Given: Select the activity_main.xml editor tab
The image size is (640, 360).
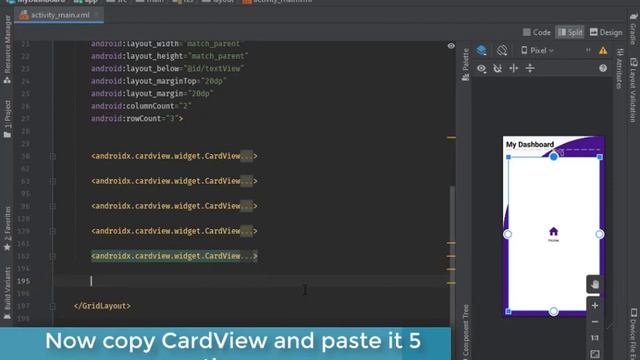Looking at the screenshot, I should 59,15.
